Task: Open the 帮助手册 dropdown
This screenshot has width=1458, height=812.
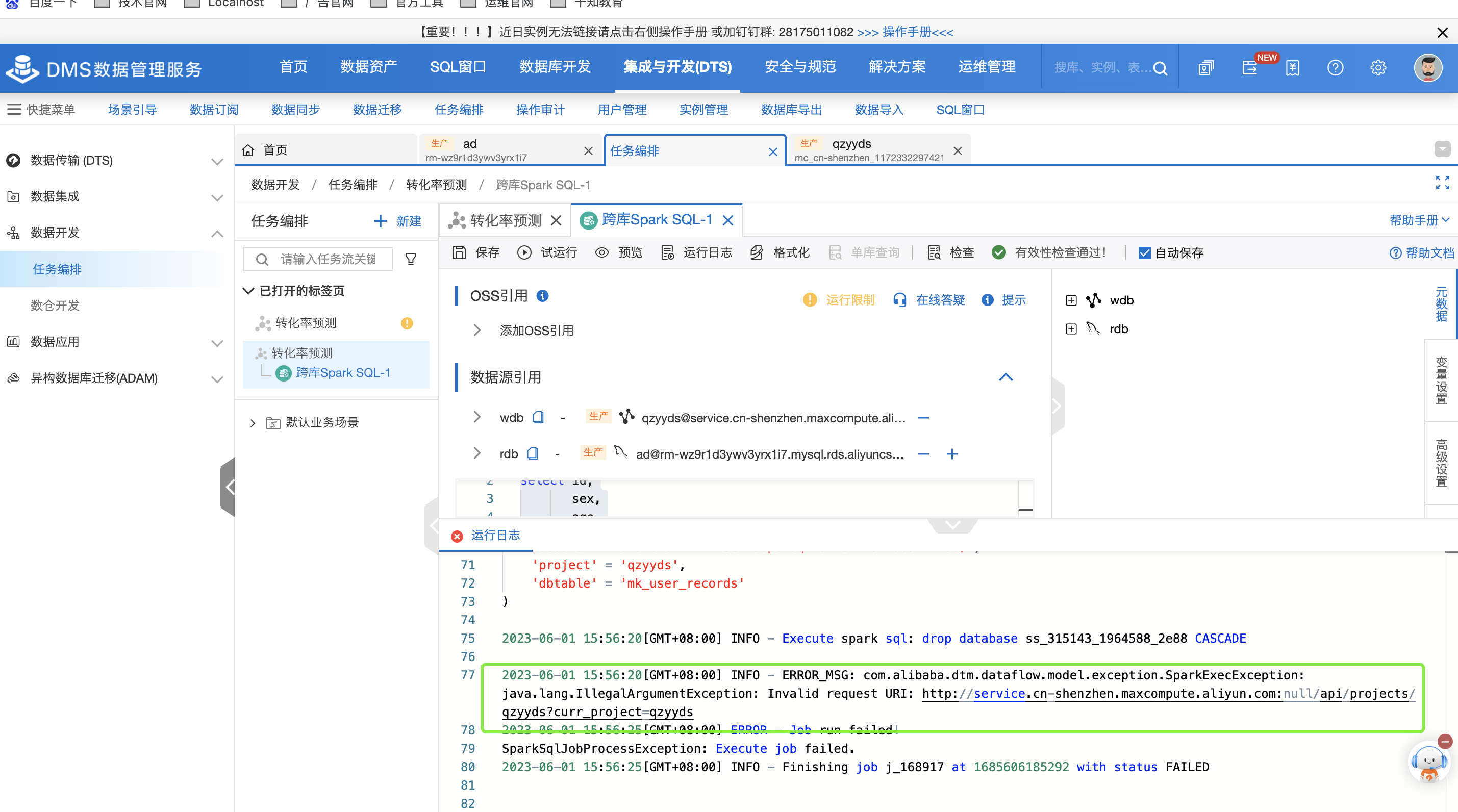Action: (1420, 220)
